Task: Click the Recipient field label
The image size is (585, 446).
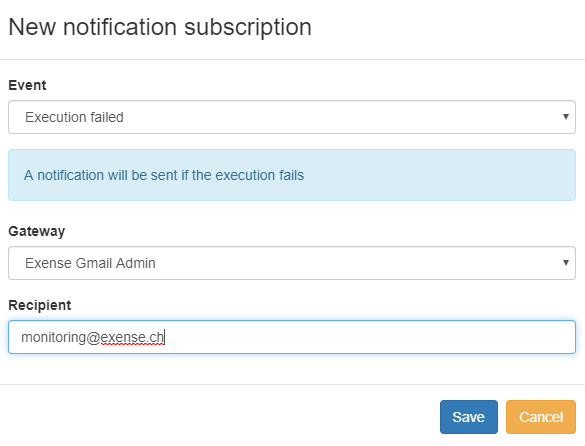Action: pos(40,305)
